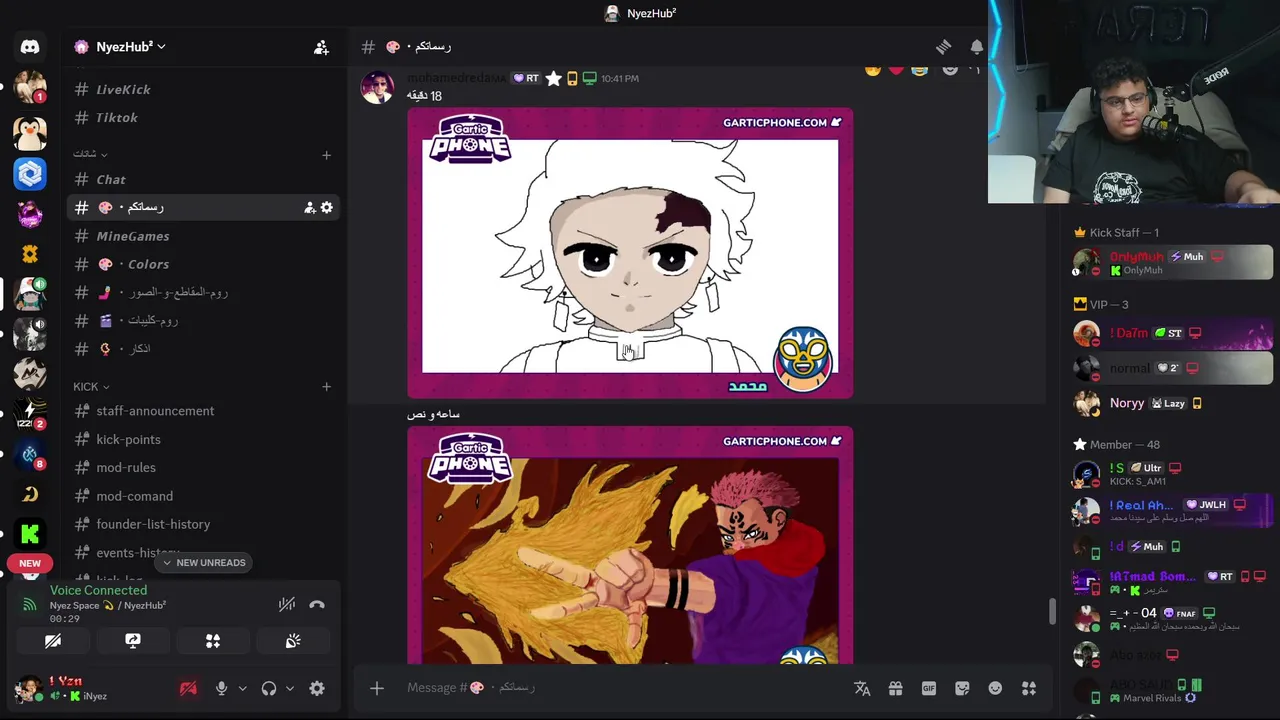Create channel in شاتات category

point(326,155)
